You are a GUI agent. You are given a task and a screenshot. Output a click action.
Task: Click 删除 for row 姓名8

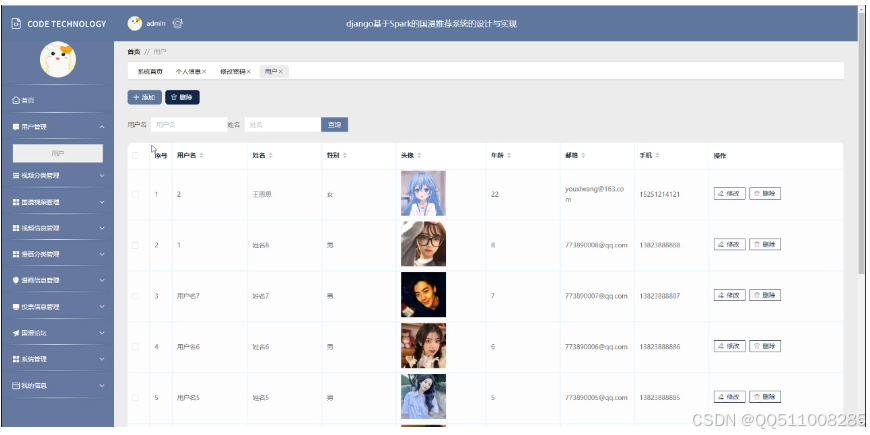(765, 244)
